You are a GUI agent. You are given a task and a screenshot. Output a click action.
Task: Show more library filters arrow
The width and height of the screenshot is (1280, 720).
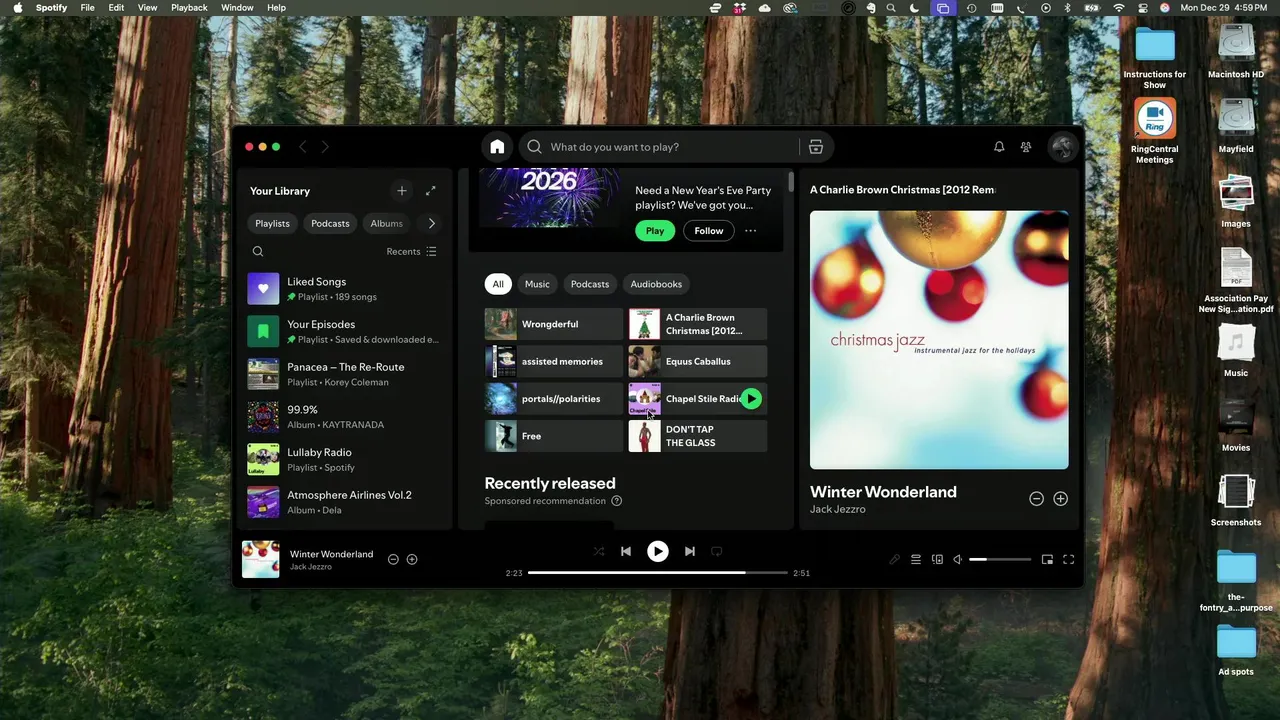coord(431,224)
